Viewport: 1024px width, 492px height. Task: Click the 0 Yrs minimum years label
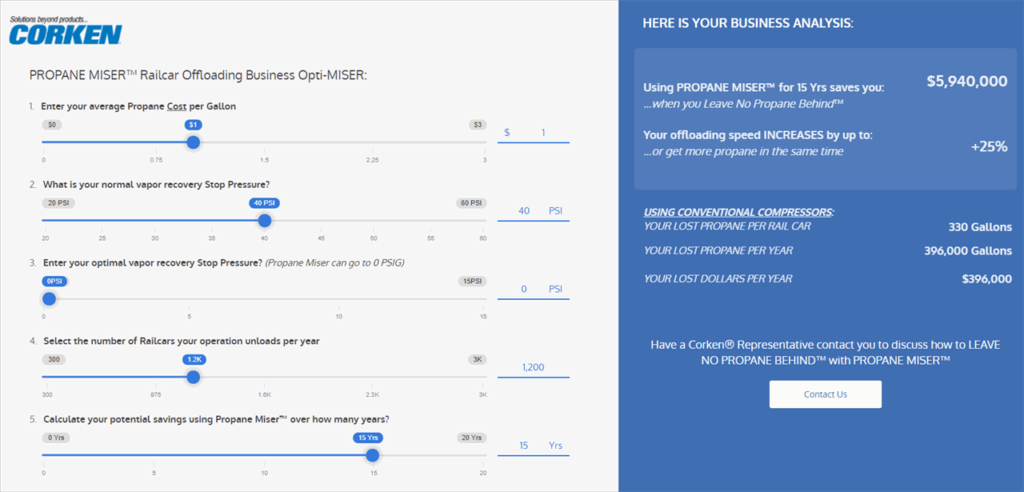[x=57, y=437]
